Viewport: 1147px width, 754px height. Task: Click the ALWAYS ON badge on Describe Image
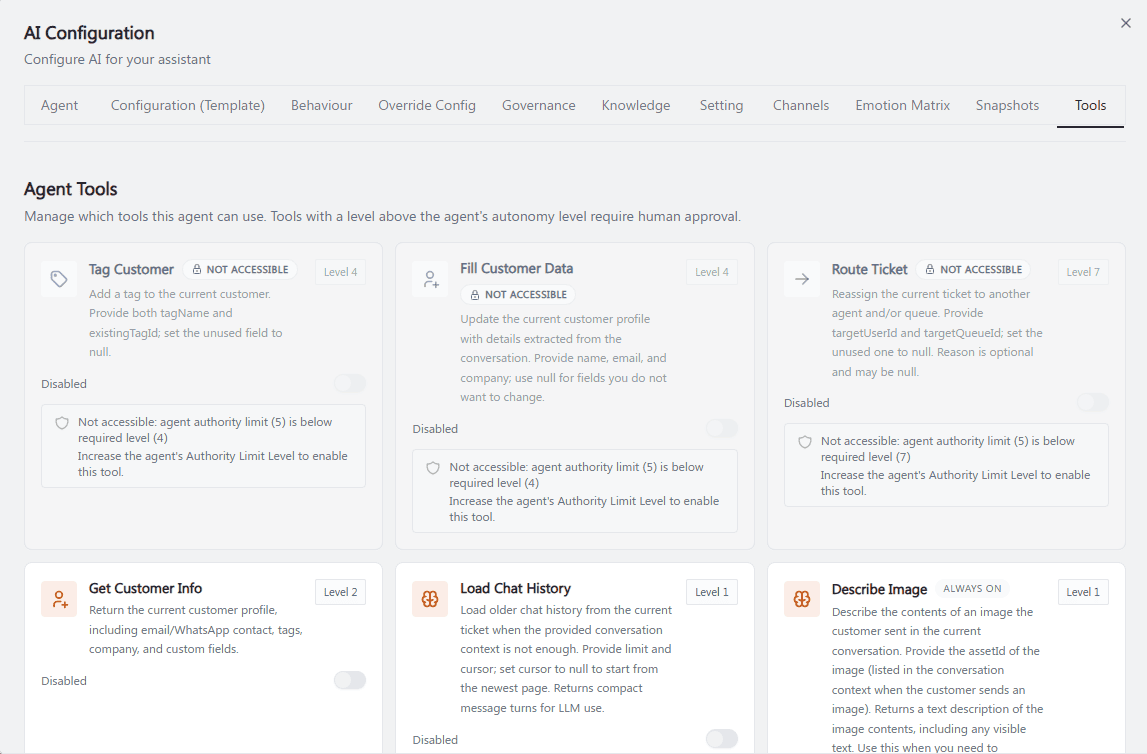pyautogui.click(x=972, y=589)
